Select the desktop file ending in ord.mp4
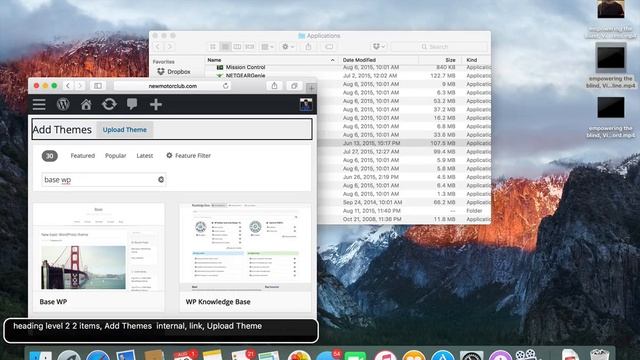The height and width of the screenshot is (360, 640). [611, 118]
